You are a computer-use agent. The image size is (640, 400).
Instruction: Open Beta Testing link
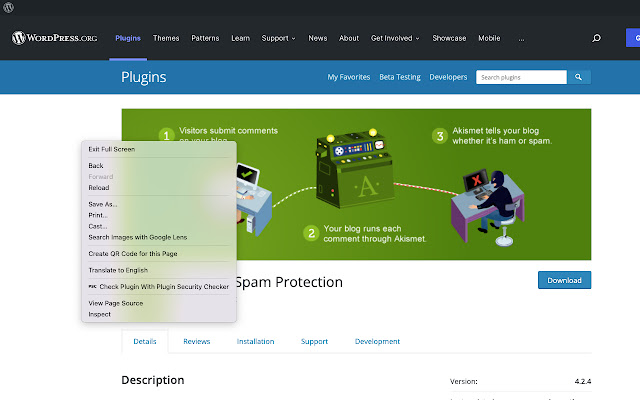click(x=400, y=77)
